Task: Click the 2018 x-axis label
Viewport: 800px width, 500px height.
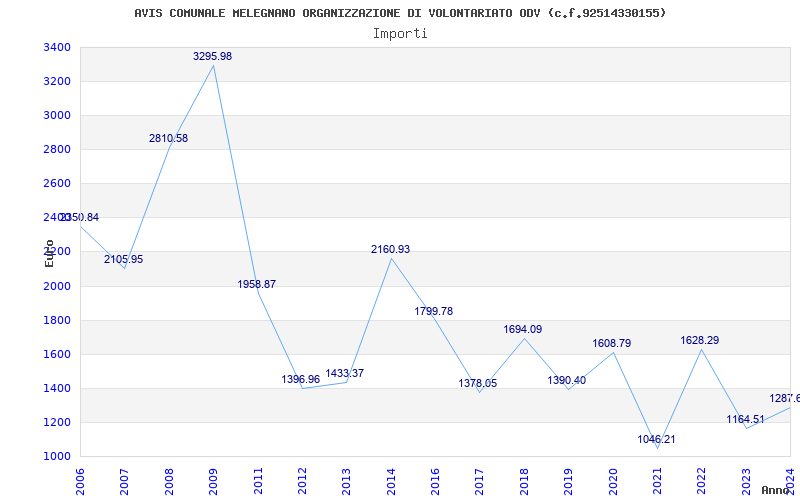Action: pyautogui.click(x=524, y=482)
